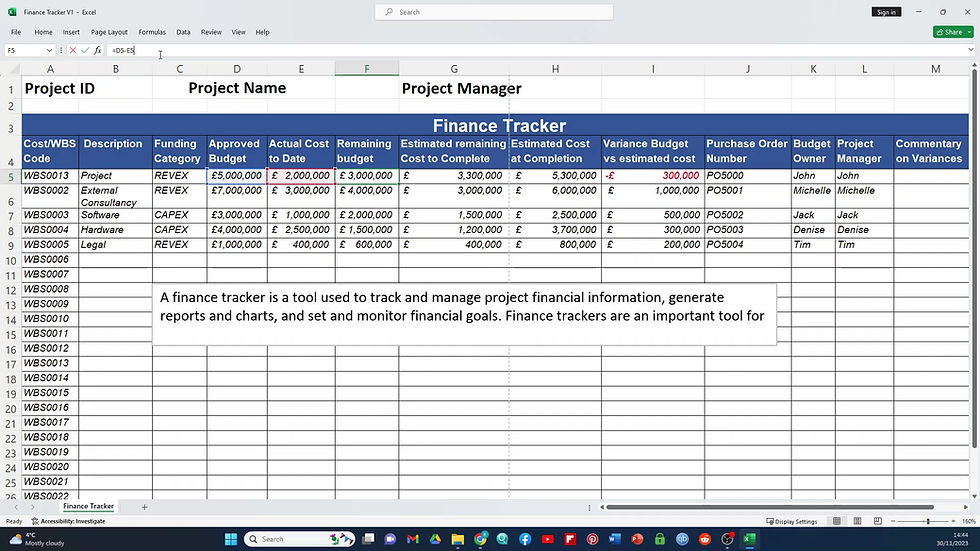The width and height of the screenshot is (980, 551).
Task: Open Chrome from taskbar
Action: click(480, 539)
